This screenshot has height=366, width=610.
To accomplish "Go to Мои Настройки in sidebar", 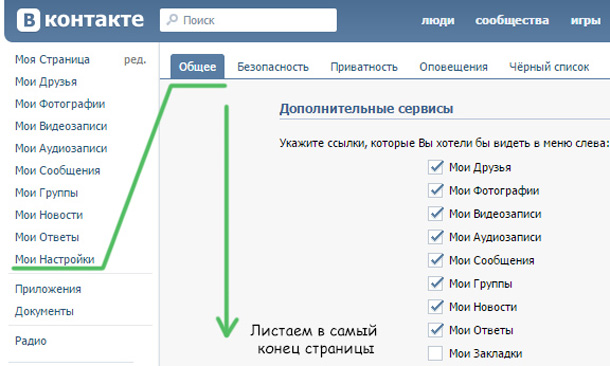I will 55,259.
